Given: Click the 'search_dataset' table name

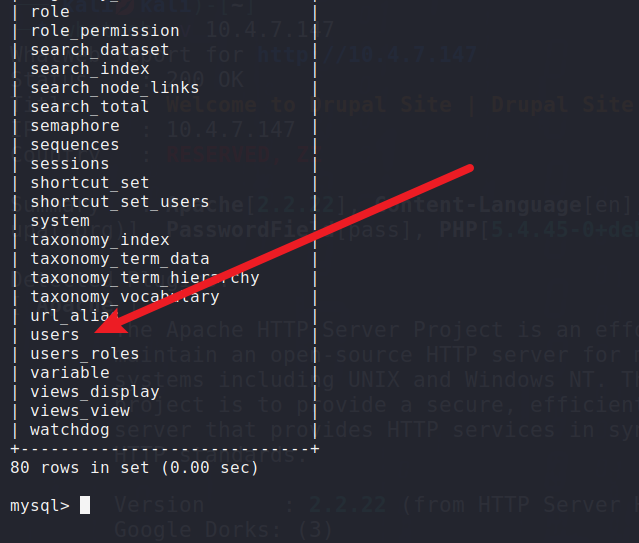Looking at the screenshot, I should [x=100, y=50].
